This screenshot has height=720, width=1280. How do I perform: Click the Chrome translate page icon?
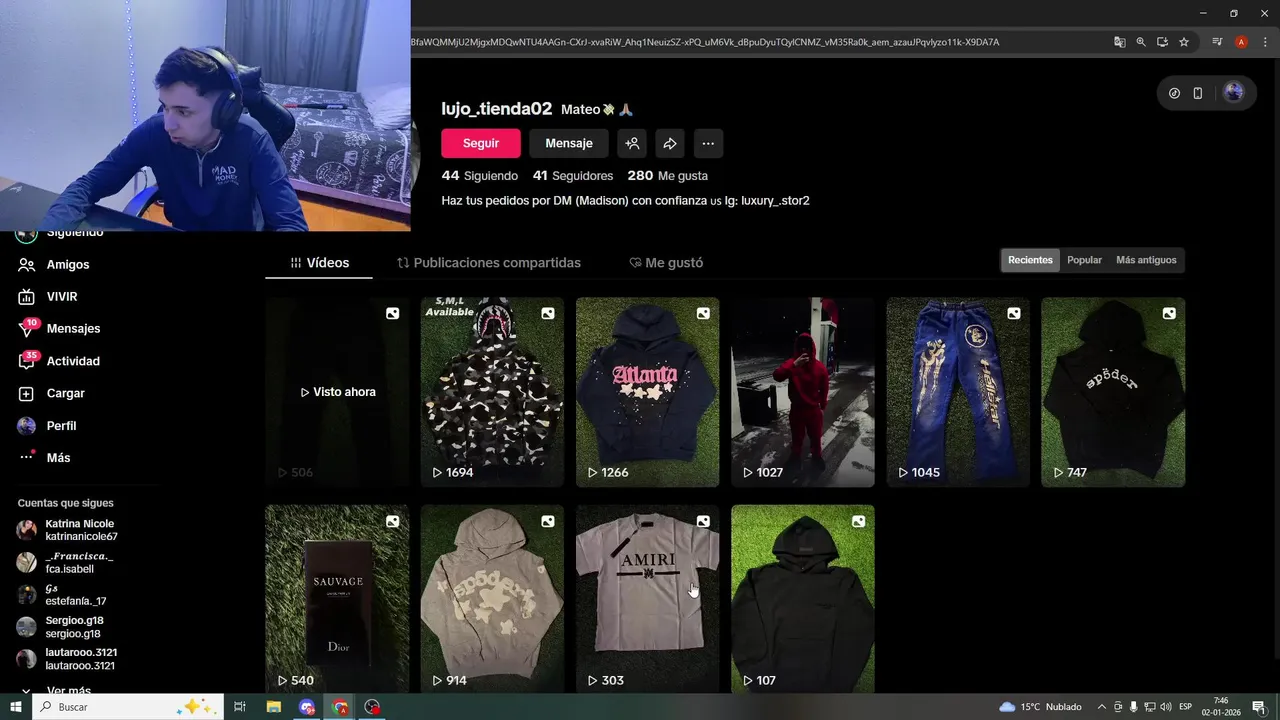tap(1120, 42)
